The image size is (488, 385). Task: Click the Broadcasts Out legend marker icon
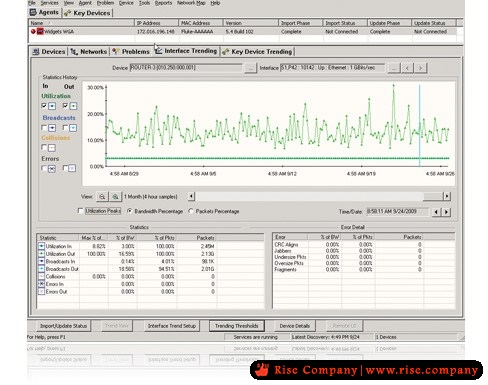73,128
